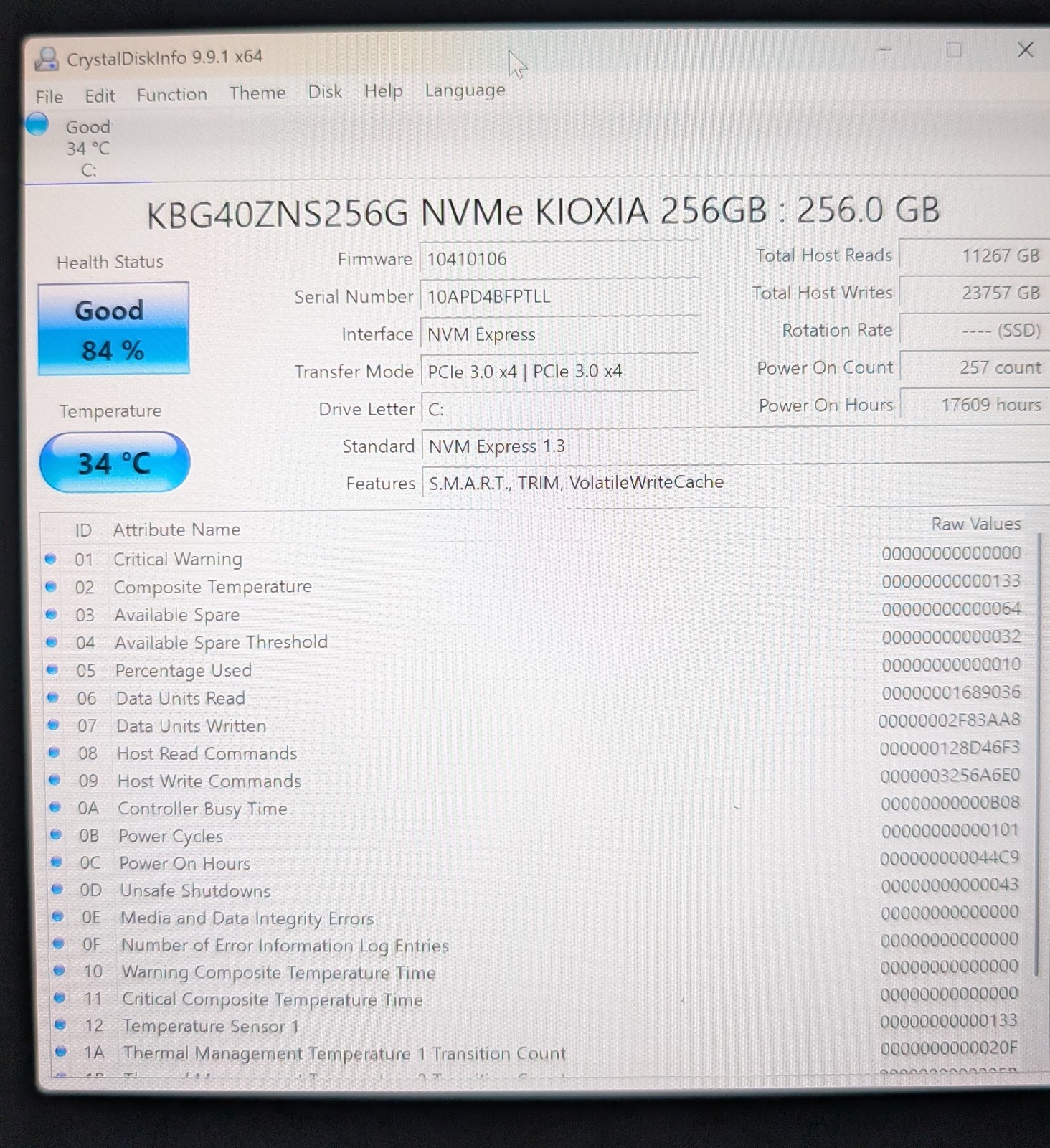Click the status dot for Controller Busy Time
The height and width of the screenshot is (1148, 1050).
click(55, 807)
